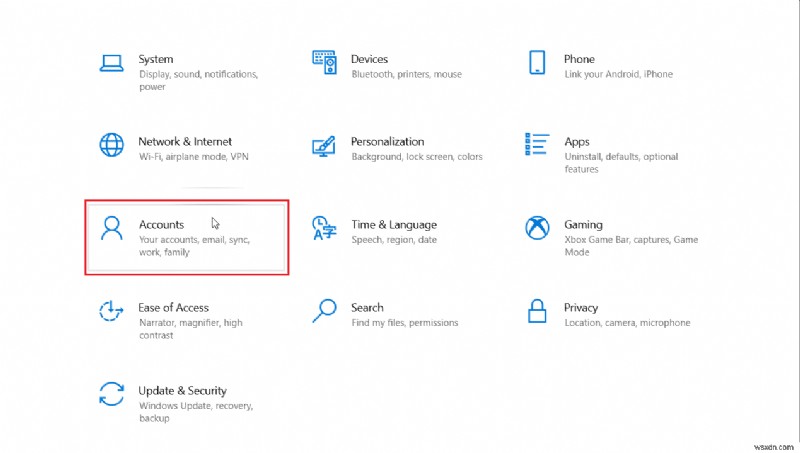Click 'Bluetooth, printers, mouse' description

[x=407, y=74]
